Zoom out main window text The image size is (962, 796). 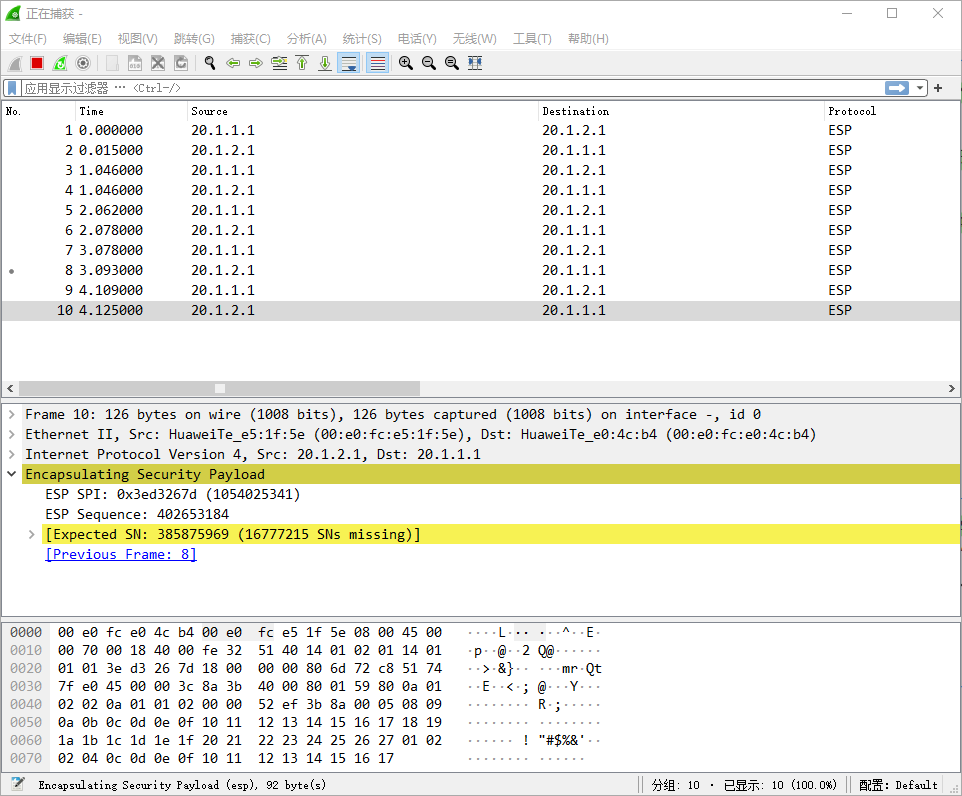click(x=429, y=63)
